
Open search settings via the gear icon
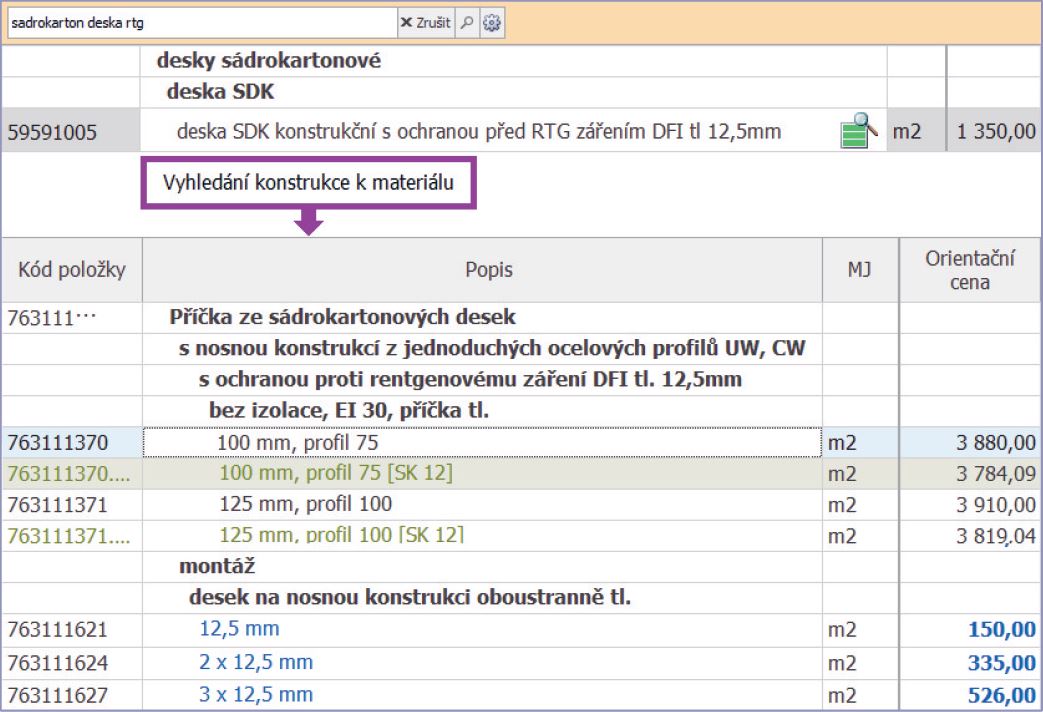click(x=491, y=23)
